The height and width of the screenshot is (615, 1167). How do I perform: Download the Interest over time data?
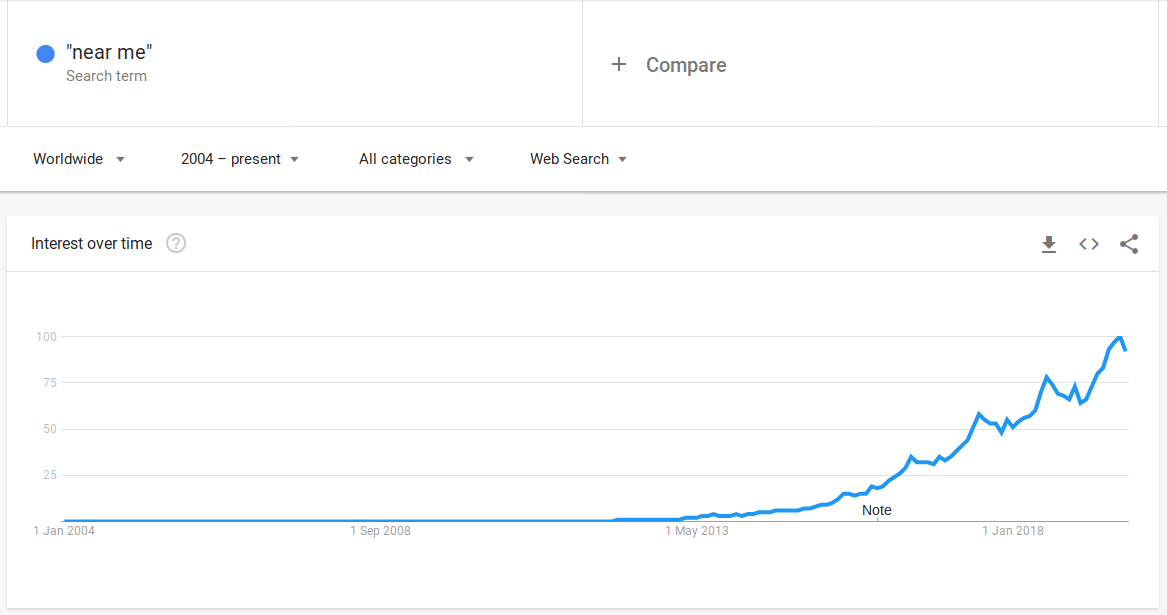pos(1049,244)
